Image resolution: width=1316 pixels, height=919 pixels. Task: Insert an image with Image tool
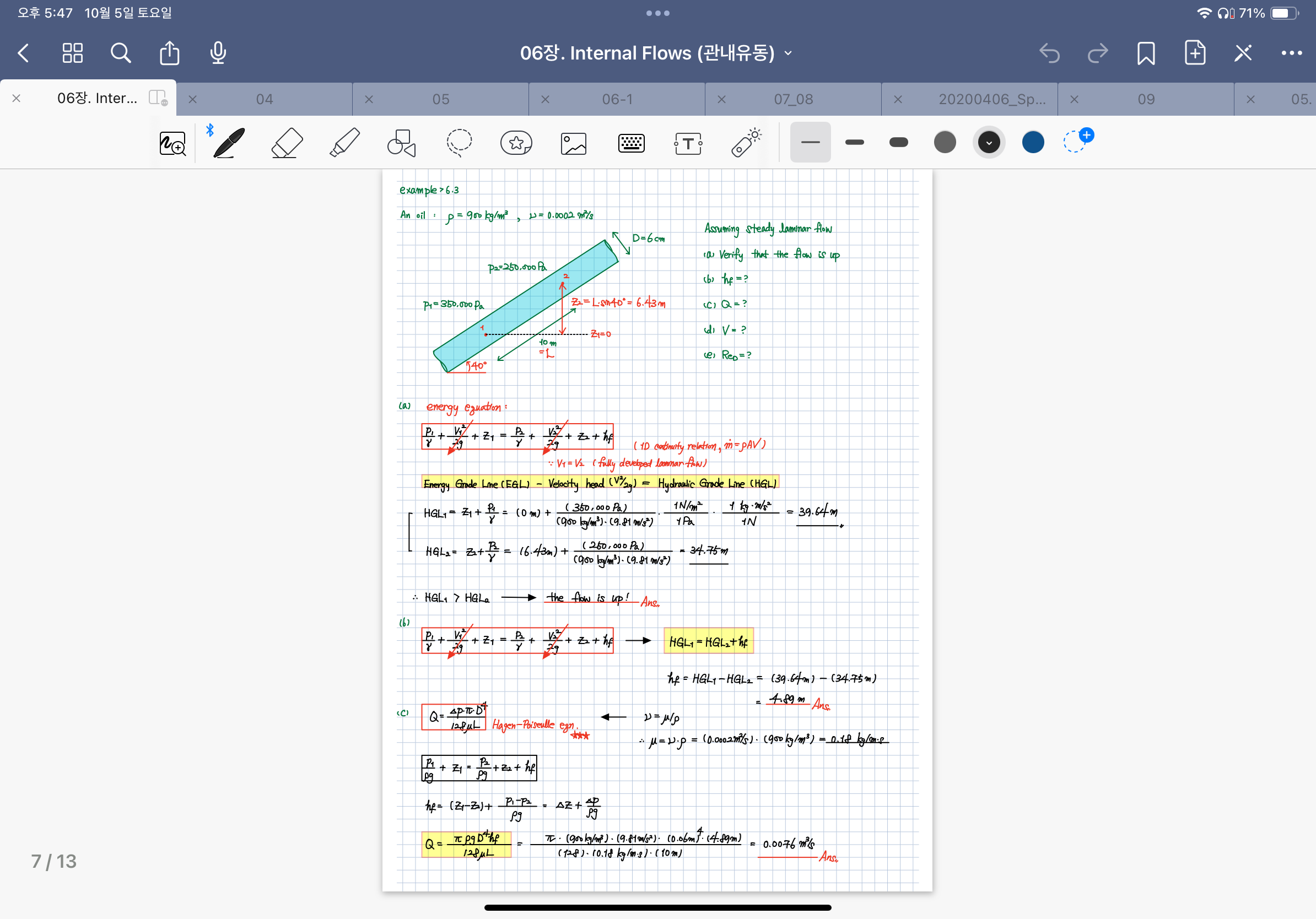[x=573, y=143]
